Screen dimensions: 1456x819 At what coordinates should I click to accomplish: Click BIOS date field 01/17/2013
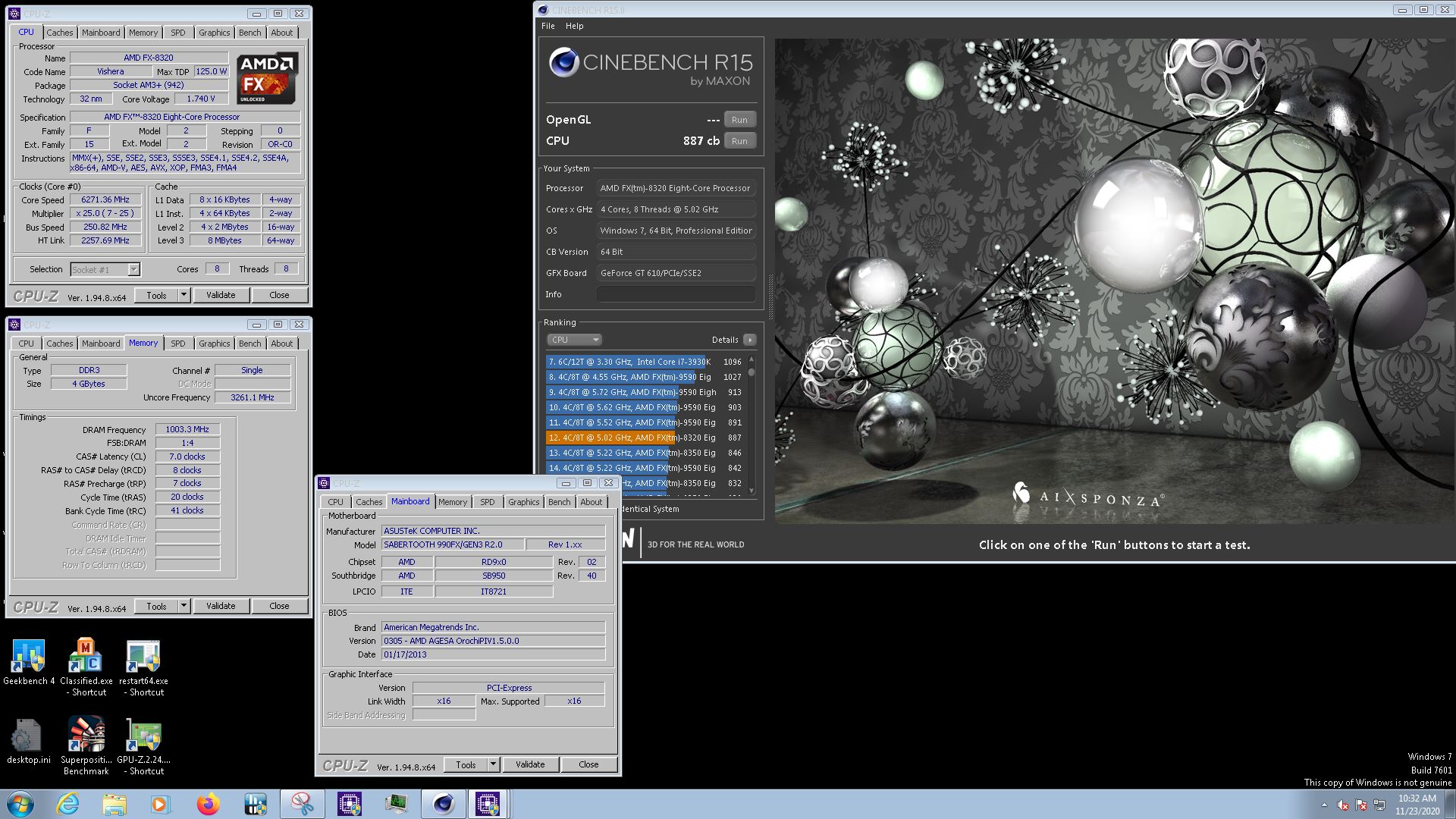(x=494, y=654)
